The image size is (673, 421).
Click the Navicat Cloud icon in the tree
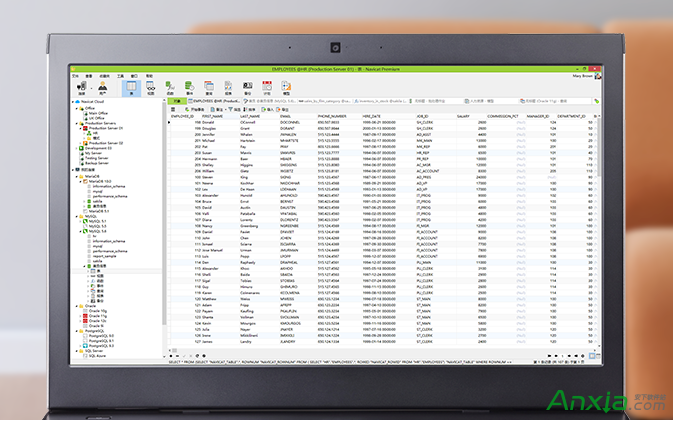[78, 102]
